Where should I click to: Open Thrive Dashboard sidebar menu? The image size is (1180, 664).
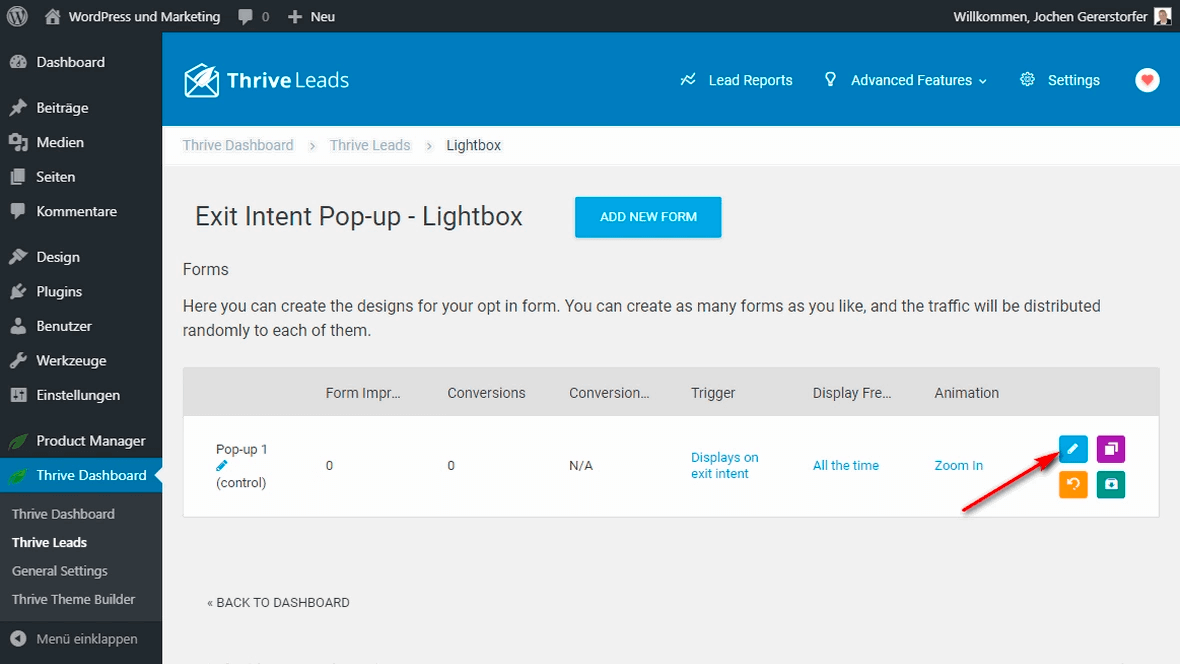tap(81, 475)
